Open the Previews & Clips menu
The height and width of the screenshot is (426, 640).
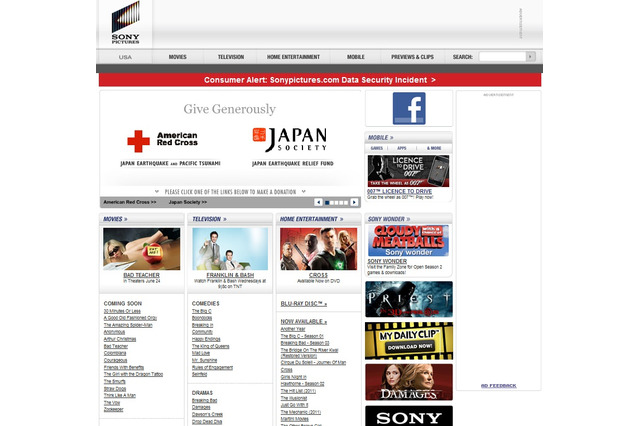pyautogui.click(x=412, y=57)
